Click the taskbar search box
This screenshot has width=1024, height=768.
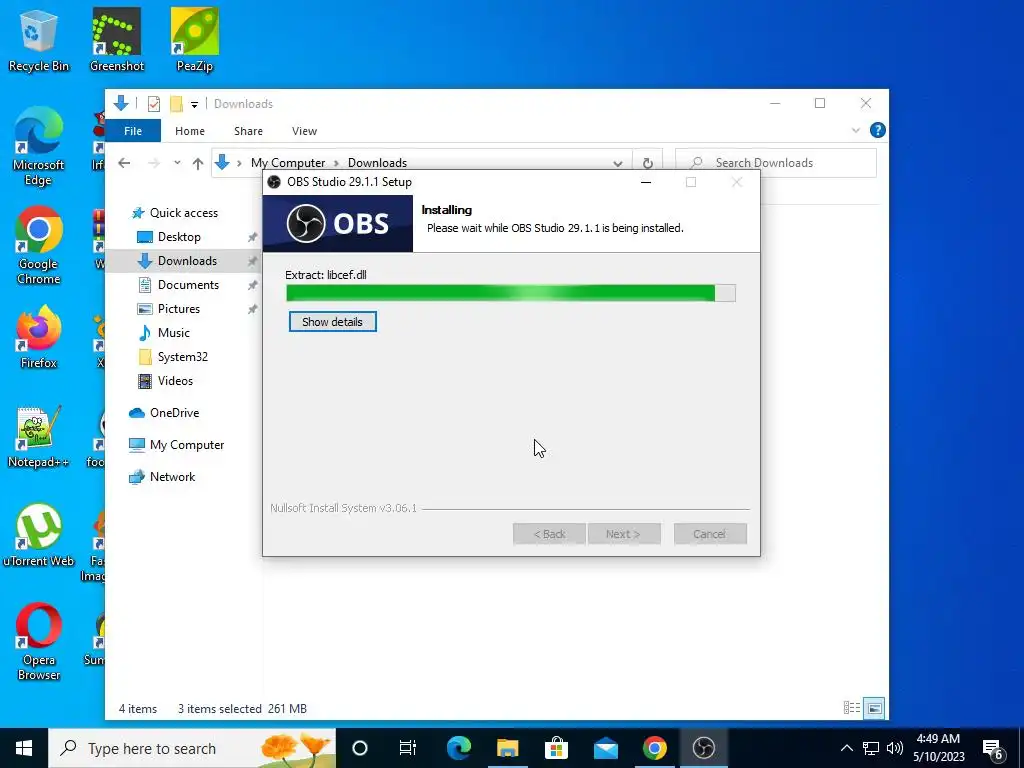point(192,748)
